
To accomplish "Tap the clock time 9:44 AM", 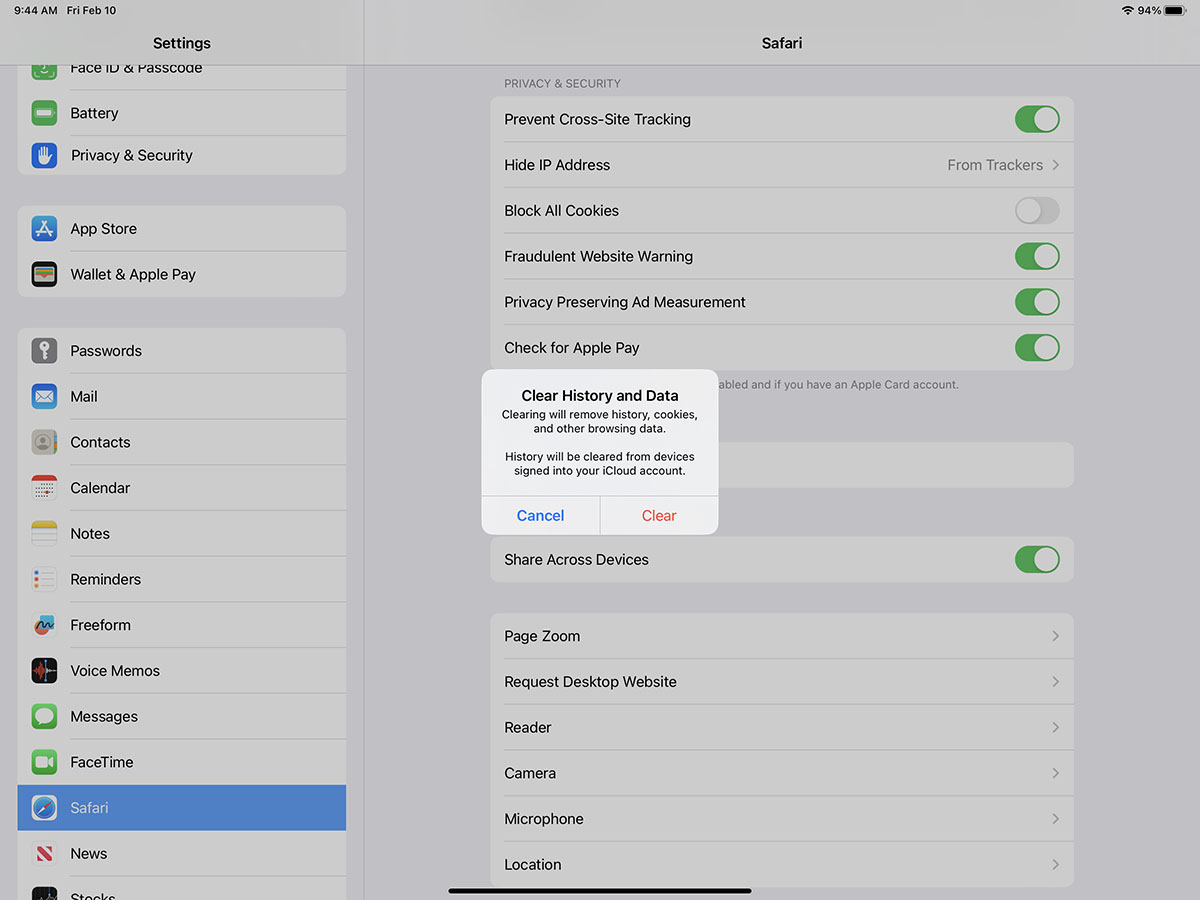I will pyautogui.click(x=35, y=10).
